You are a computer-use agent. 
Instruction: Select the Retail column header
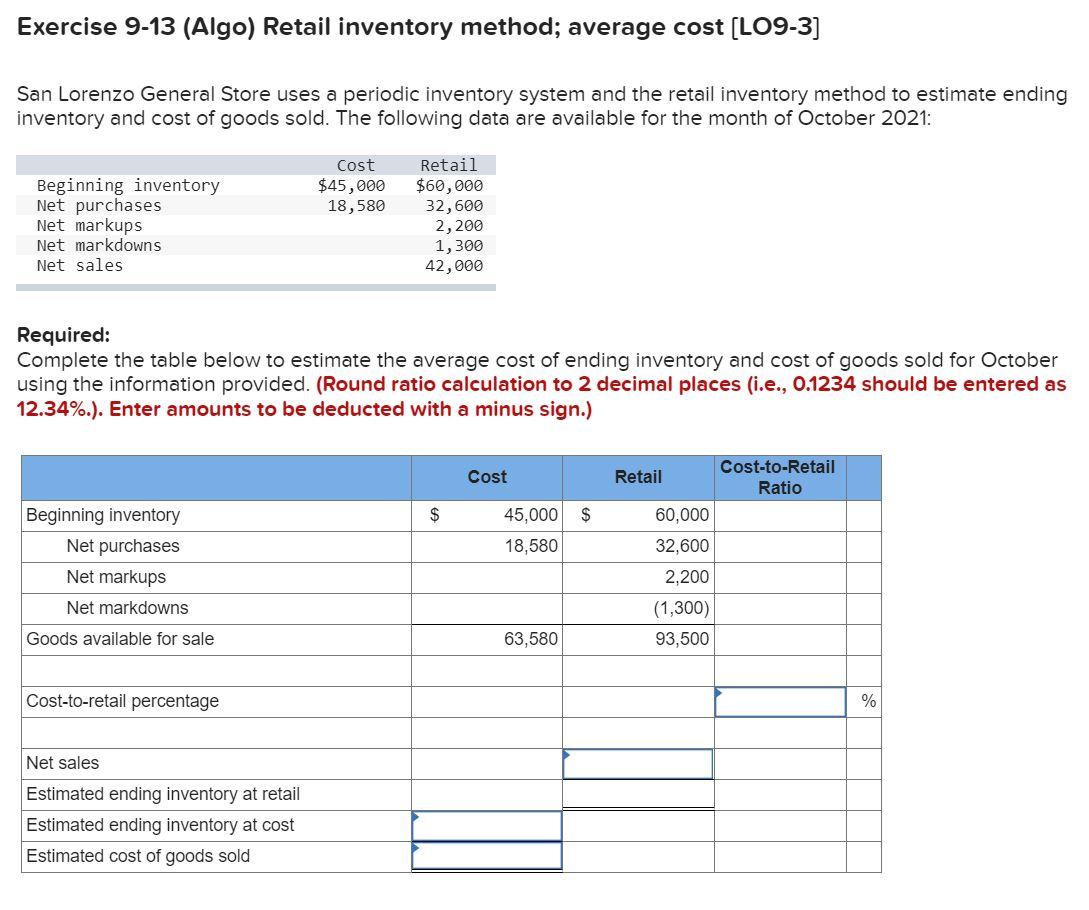637,477
